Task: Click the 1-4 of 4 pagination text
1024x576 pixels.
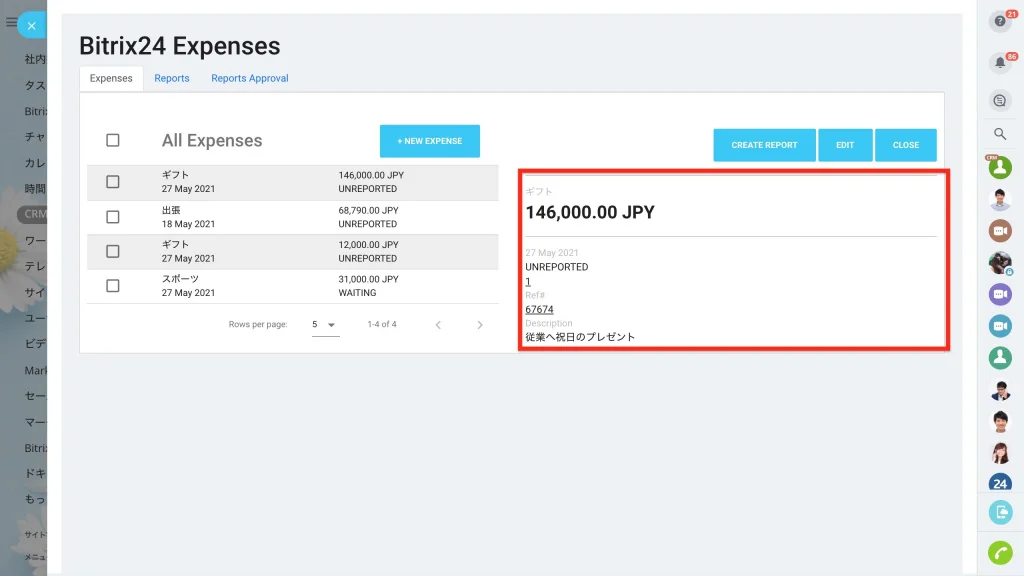Action: (382, 324)
